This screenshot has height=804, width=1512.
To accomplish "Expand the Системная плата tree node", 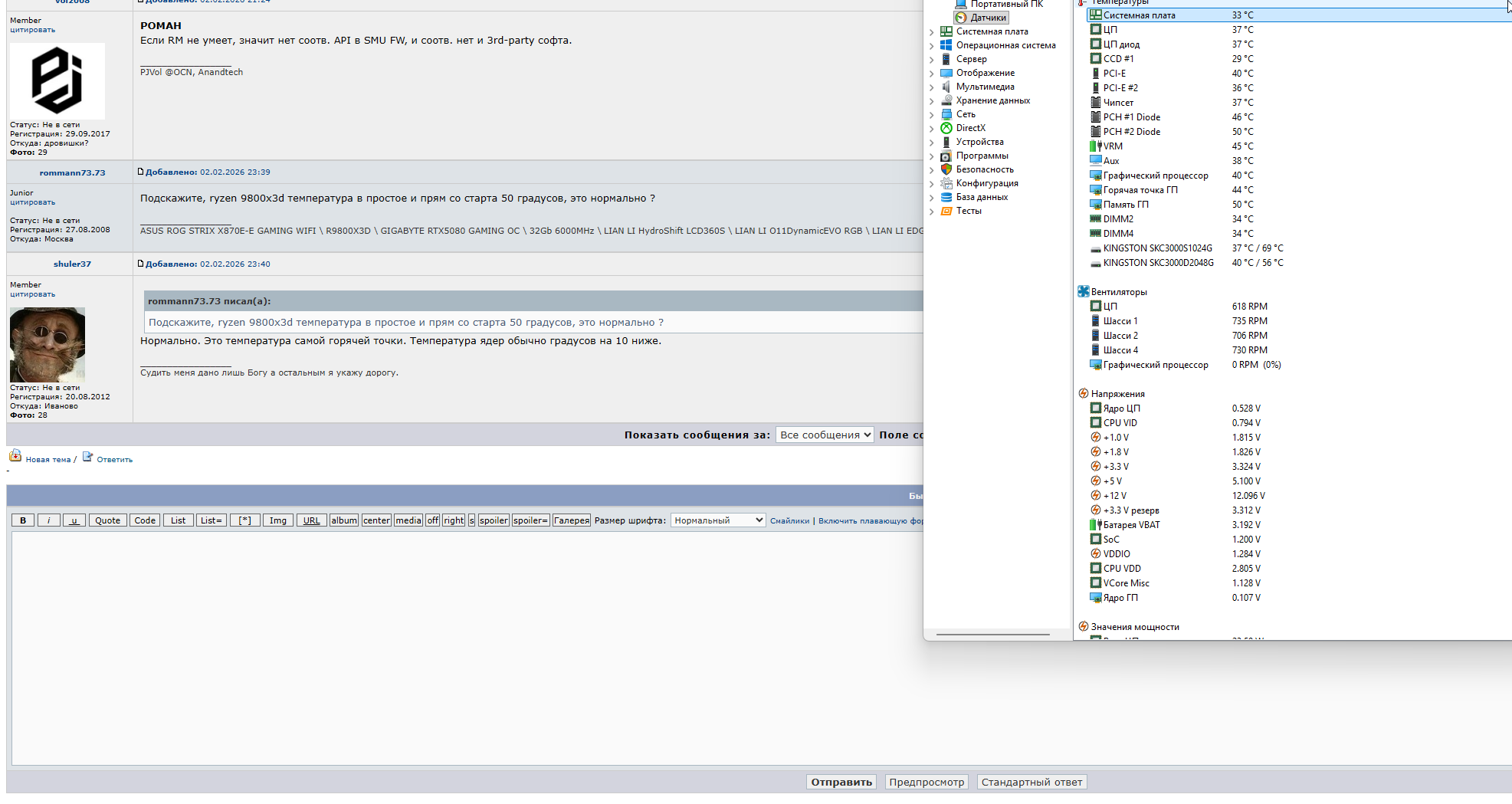I will tap(931, 32).
